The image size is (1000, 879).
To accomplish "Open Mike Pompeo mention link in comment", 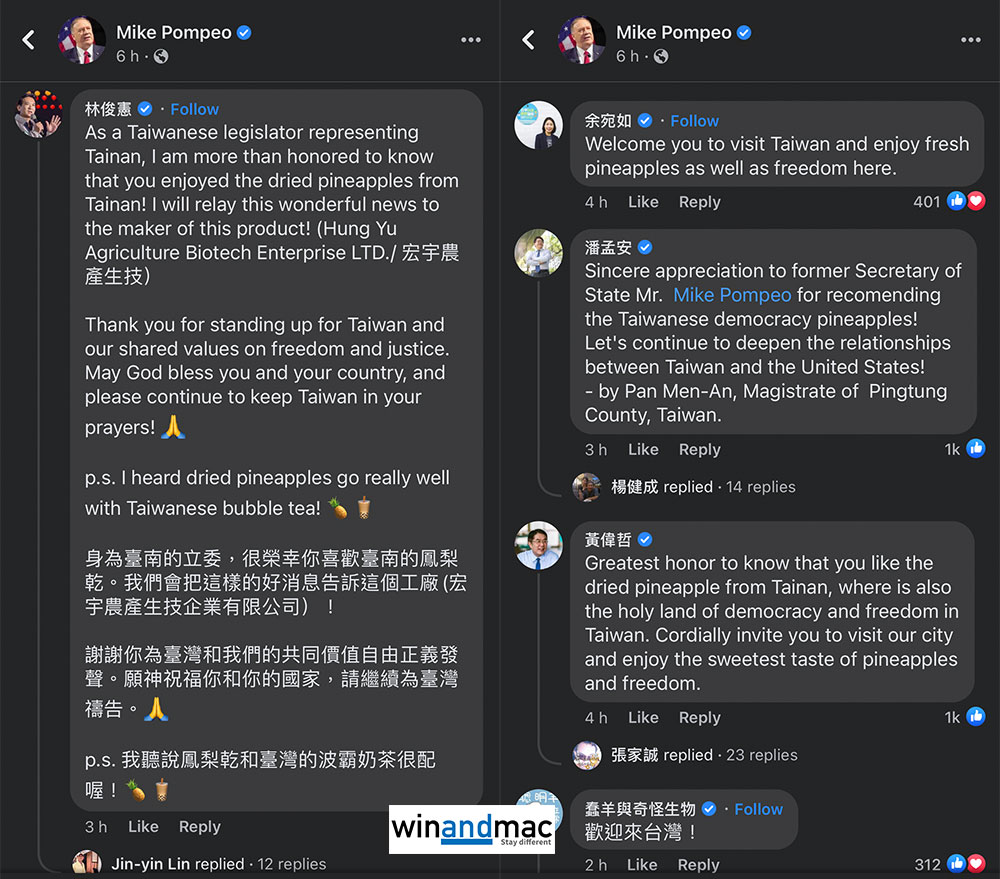I will click(732, 295).
